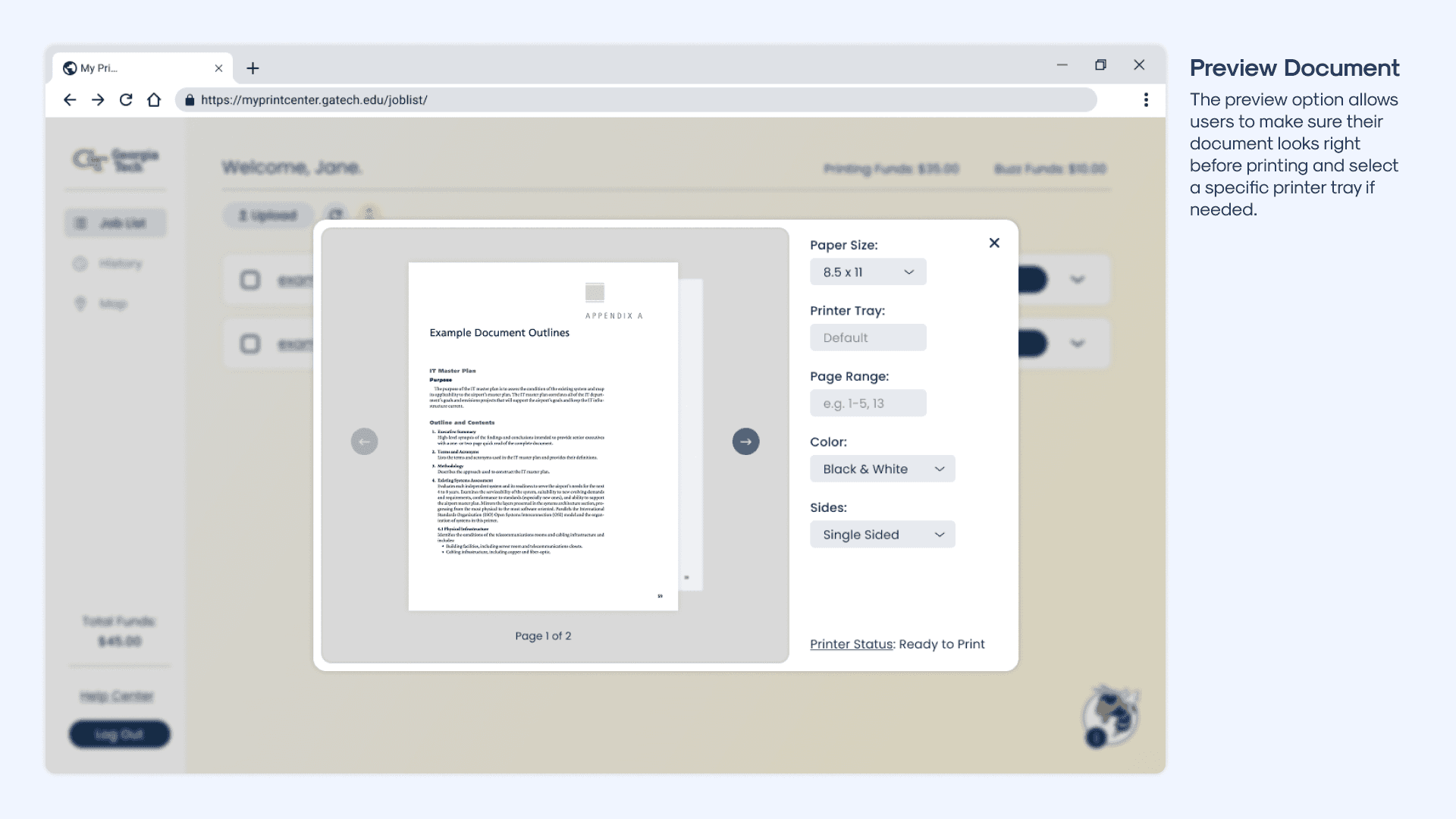
Task: Open the Sides dropdown showing Single Sided
Action: (x=882, y=535)
